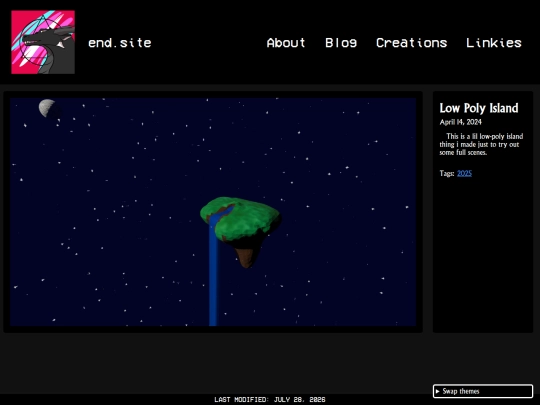Expand the Swap themes disclosure

pyautogui.click(x=483, y=391)
